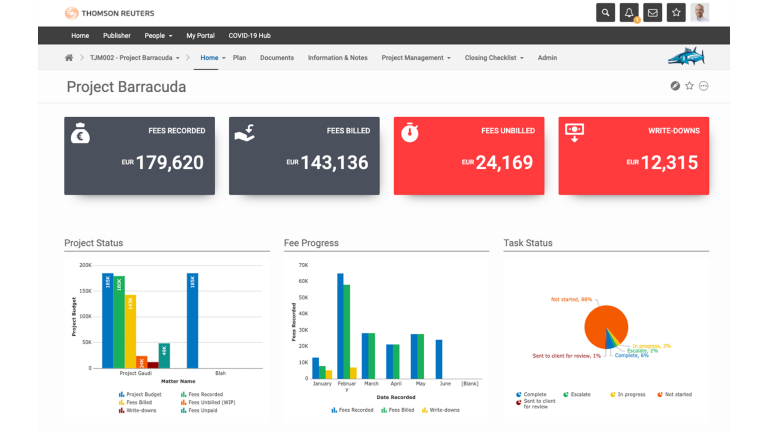Image resolution: width=768 pixels, height=432 pixels.
Task: Click the blue February Fees Recorded bar
Action: [x=340, y=326]
